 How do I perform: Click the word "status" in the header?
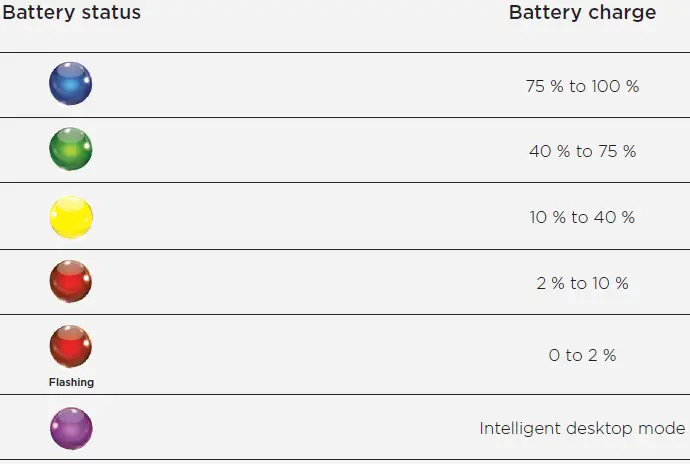(108, 13)
